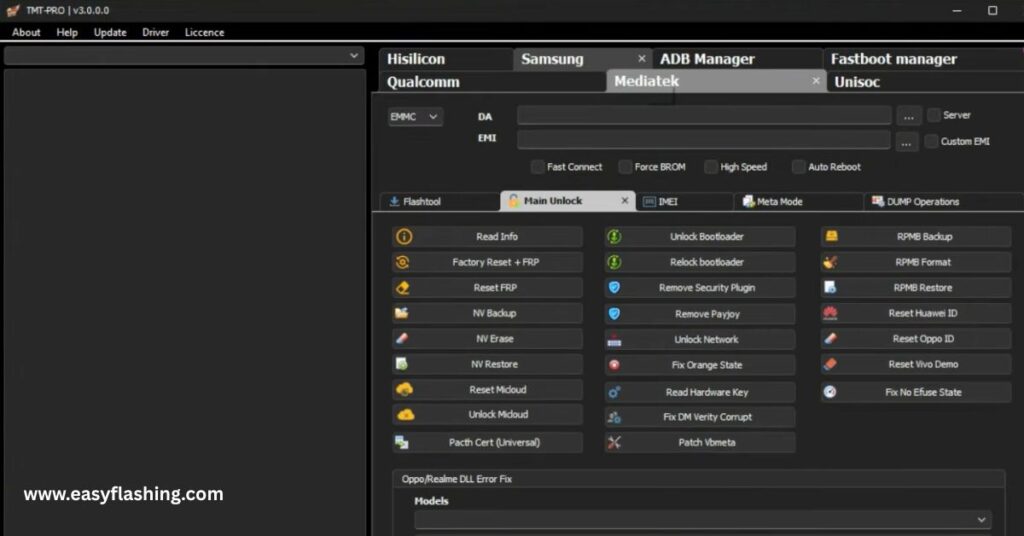The width and height of the screenshot is (1024, 536).
Task: Click the Read Hardware Key icon
Action: (x=614, y=392)
